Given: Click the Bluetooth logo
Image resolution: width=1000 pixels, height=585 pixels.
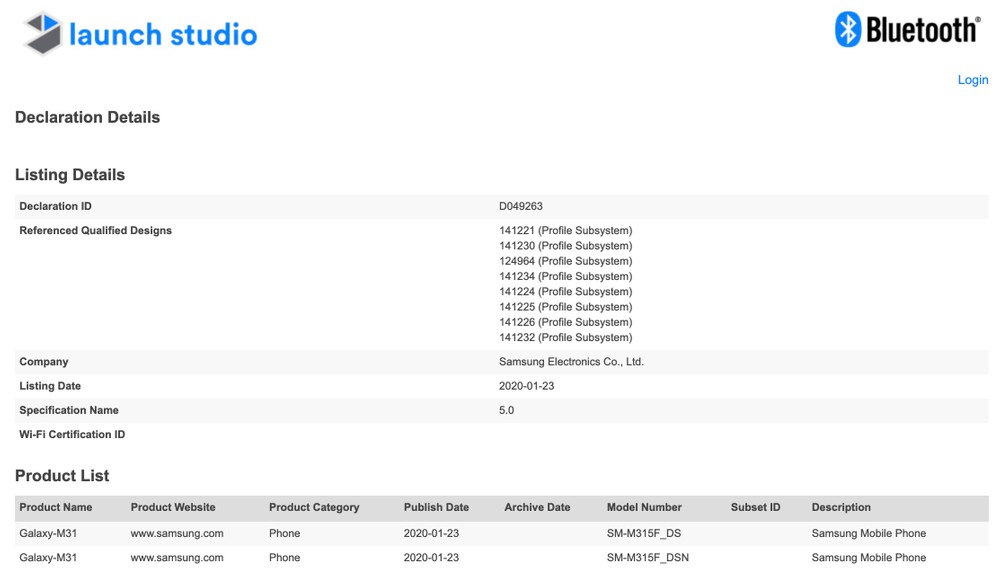Looking at the screenshot, I should 908,29.
